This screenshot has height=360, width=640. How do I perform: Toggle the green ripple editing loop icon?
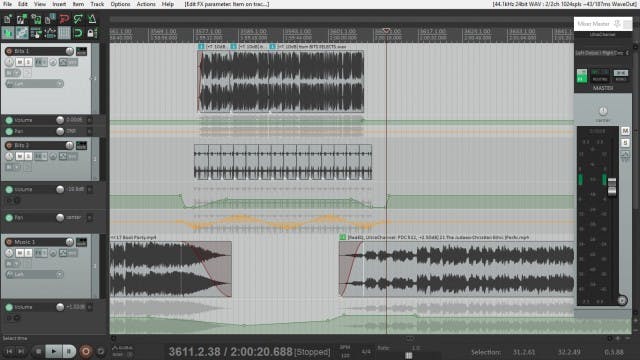click(78, 33)
